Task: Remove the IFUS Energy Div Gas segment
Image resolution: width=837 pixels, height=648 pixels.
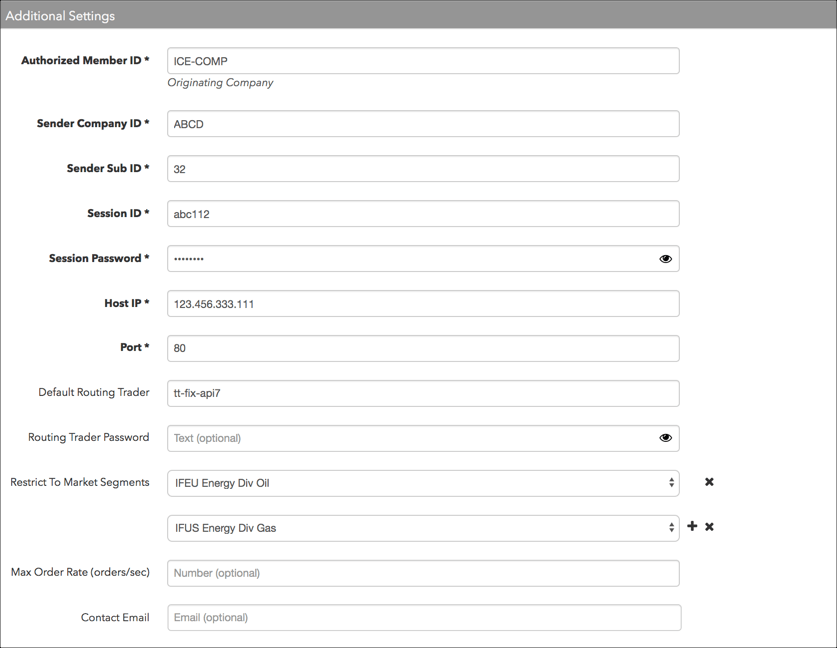Action: [x=709, y=527]
